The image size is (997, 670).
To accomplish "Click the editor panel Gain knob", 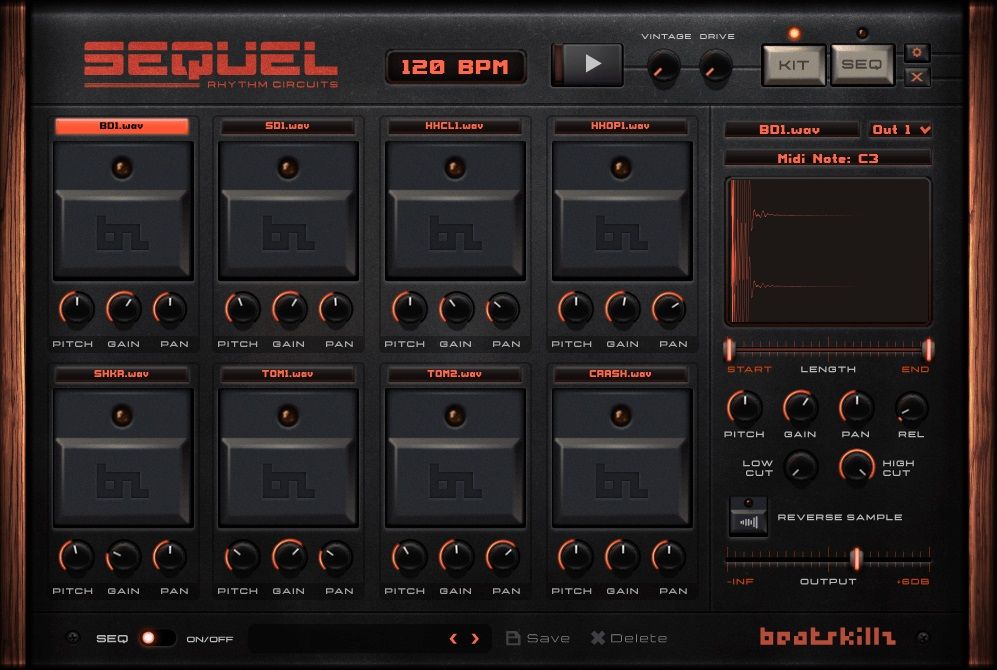I will point(800,407).
